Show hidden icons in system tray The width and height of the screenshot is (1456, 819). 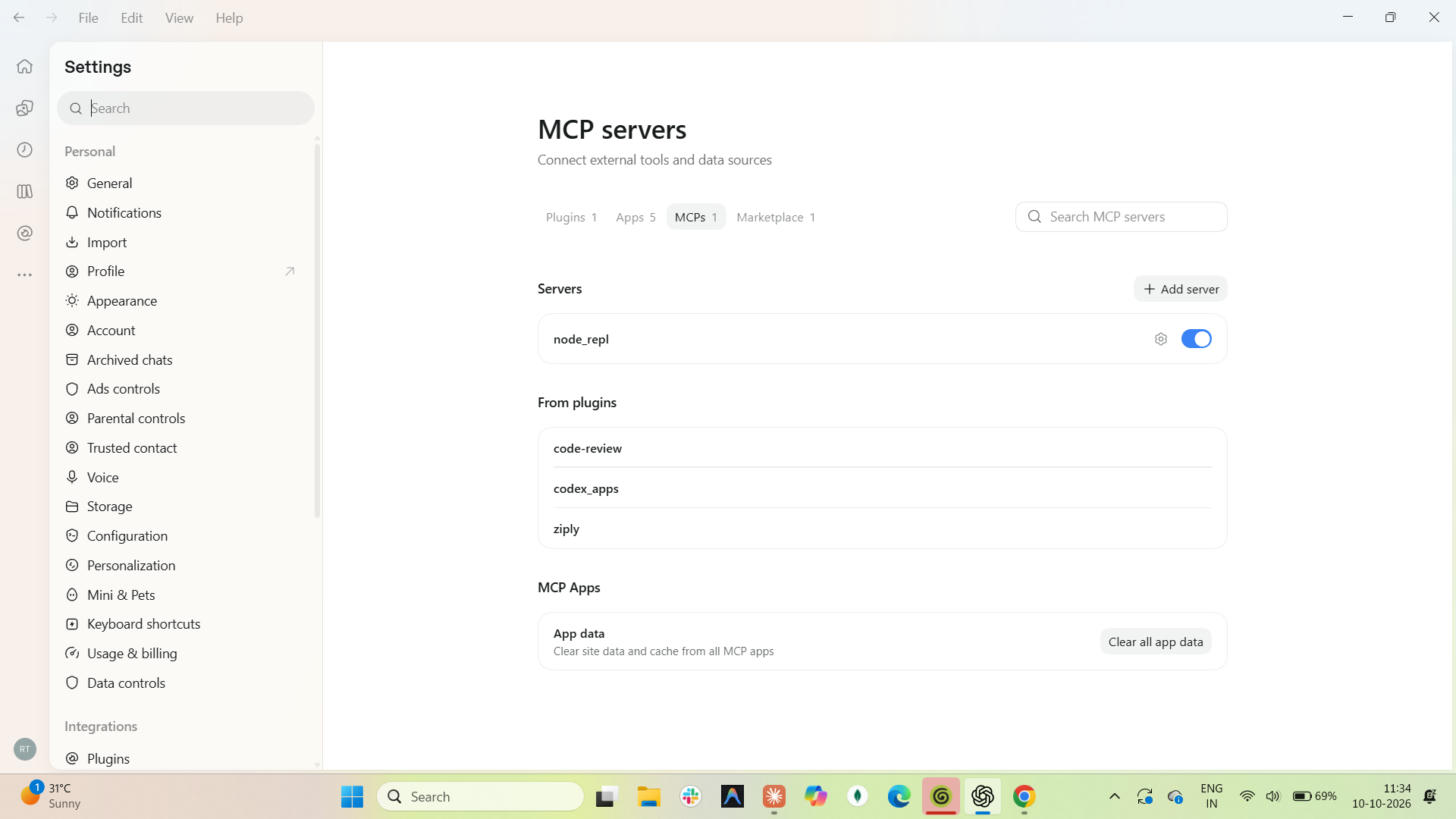point(1114,797)
